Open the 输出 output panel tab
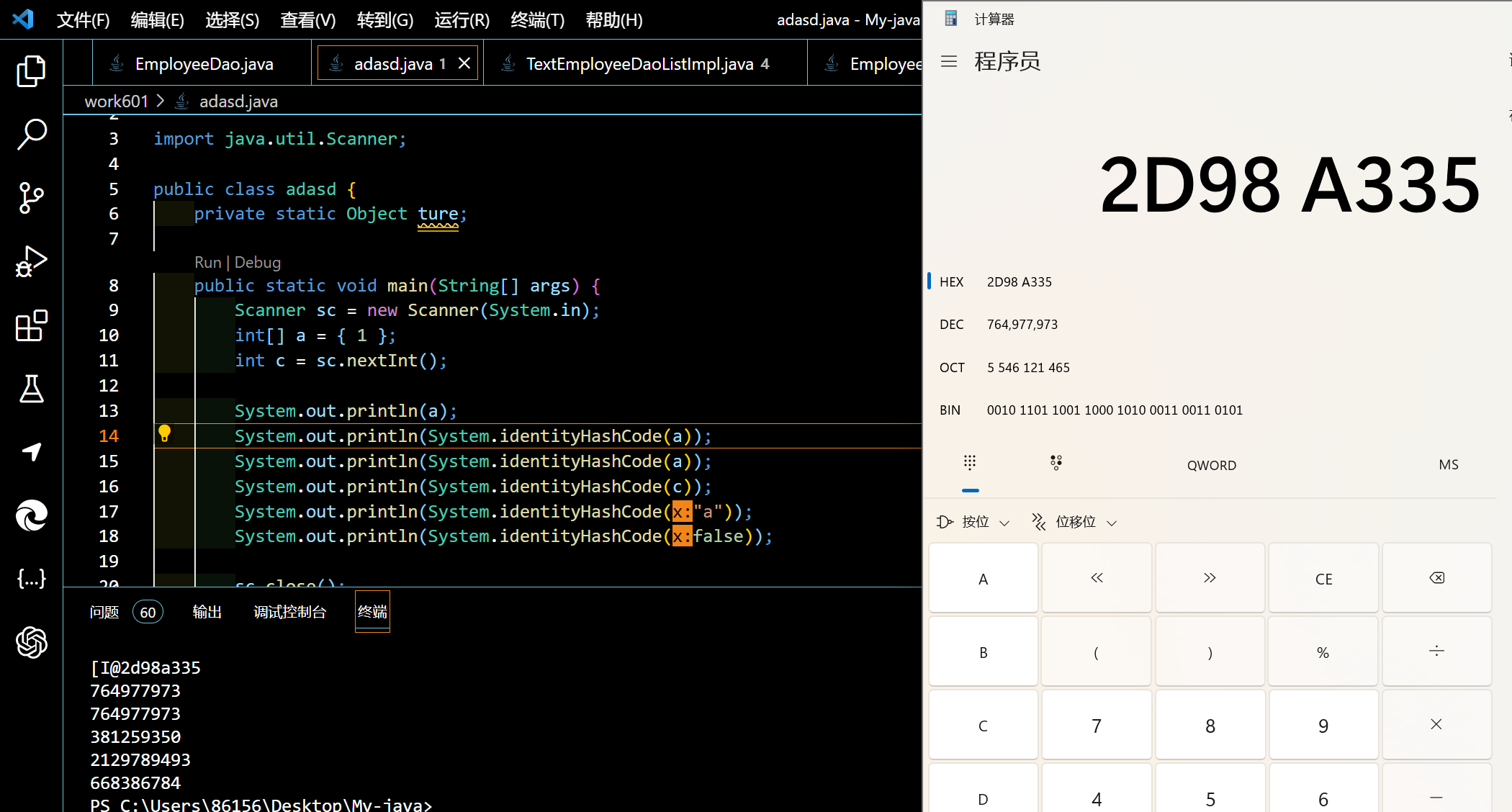The image size is (1512, 812). point(207,612)
